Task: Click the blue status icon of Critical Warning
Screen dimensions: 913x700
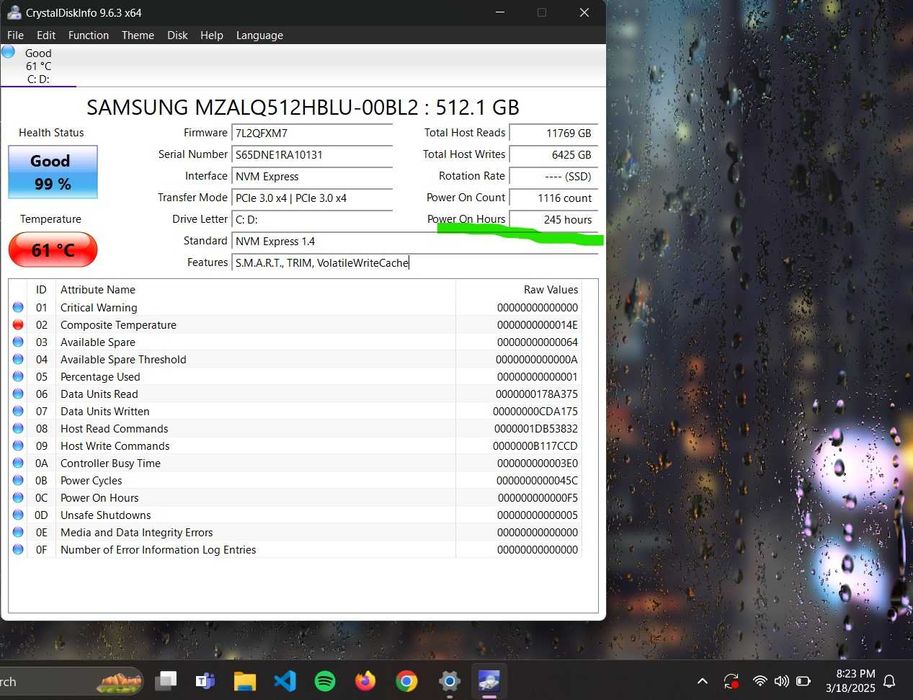Action: [18, 307]
